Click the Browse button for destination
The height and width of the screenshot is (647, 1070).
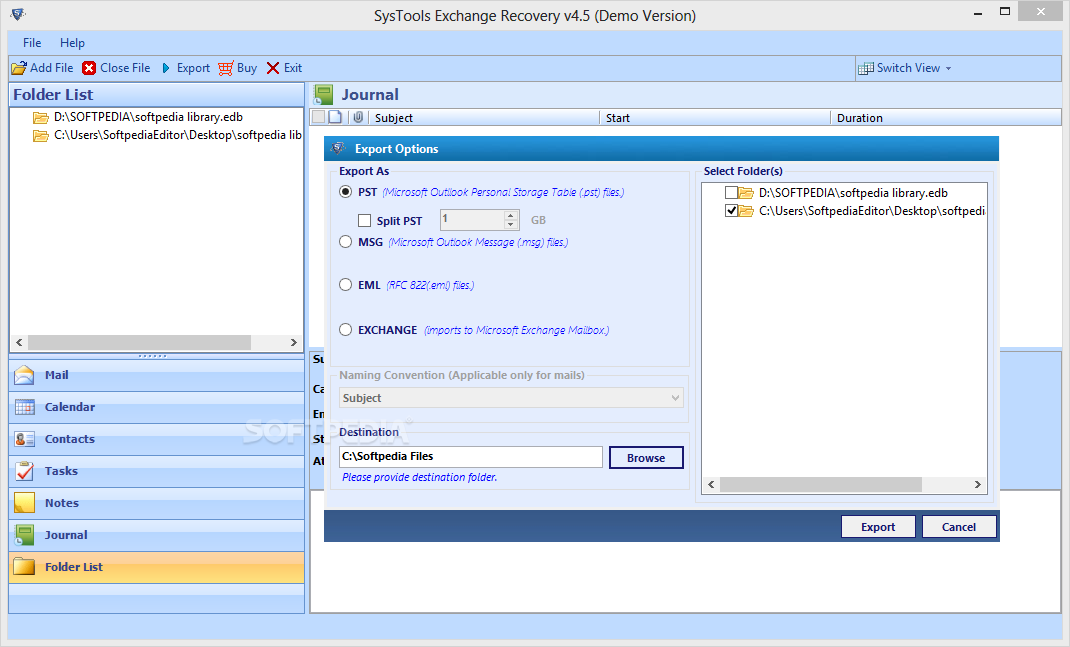click(646, 458)
